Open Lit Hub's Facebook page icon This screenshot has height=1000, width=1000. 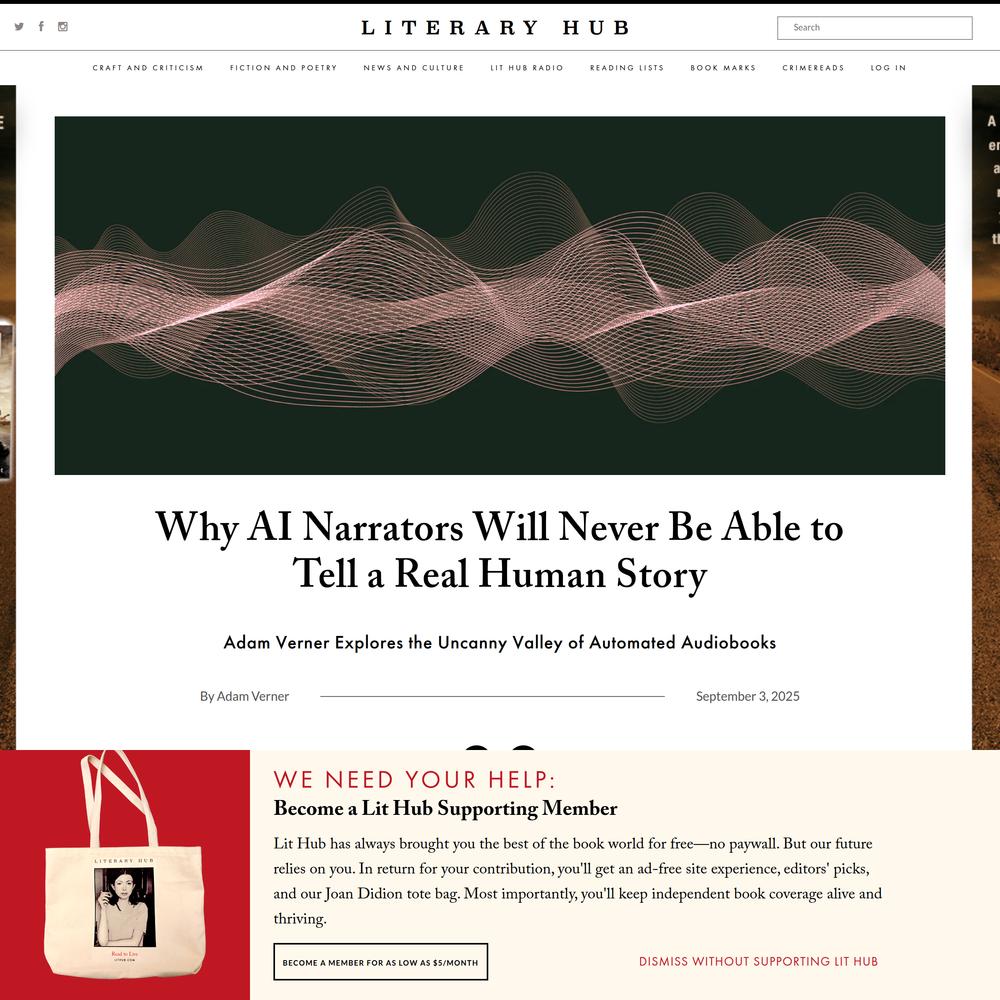click(41, 26)
